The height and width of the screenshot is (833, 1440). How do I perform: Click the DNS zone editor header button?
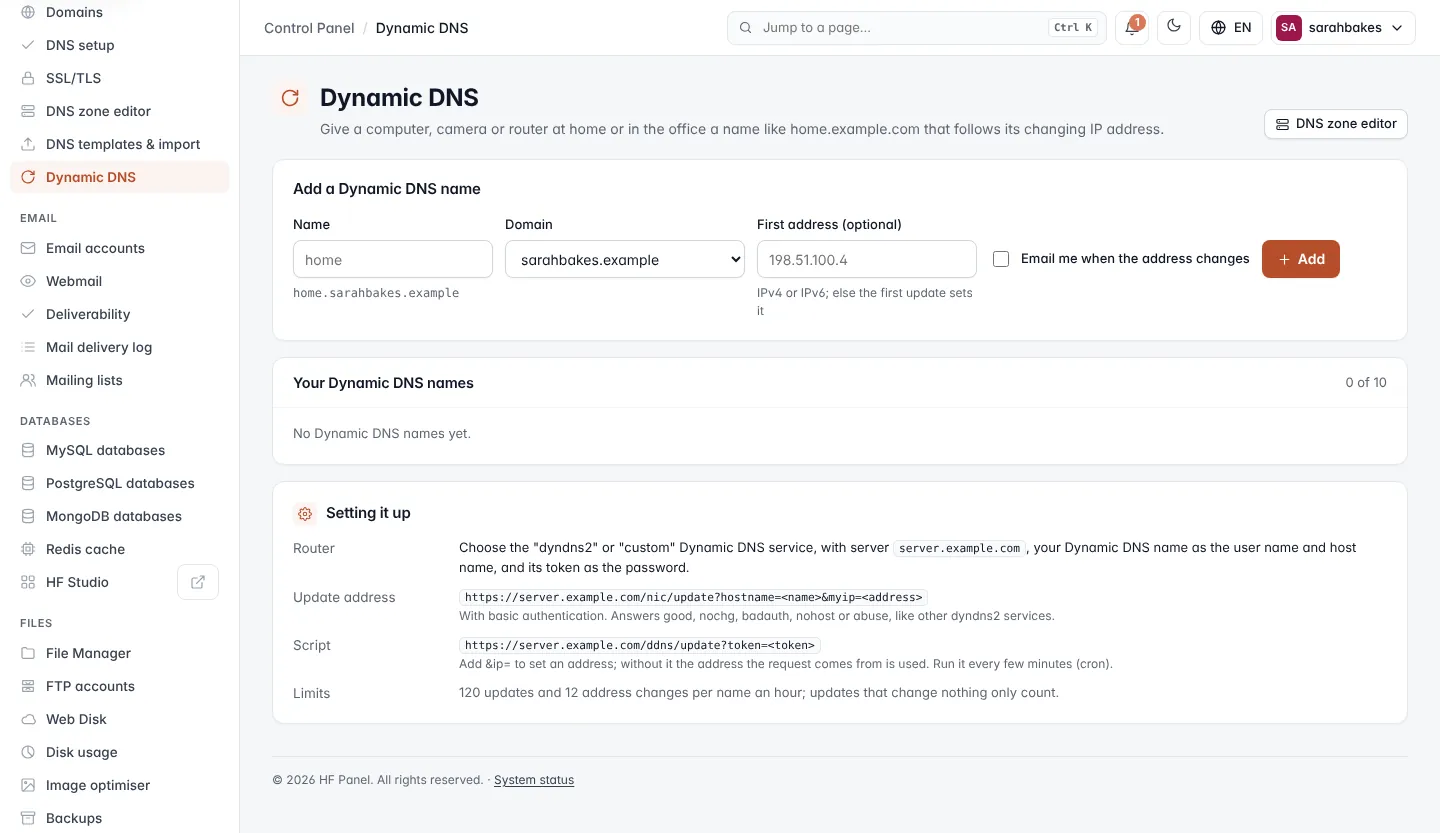(1336, 124)
